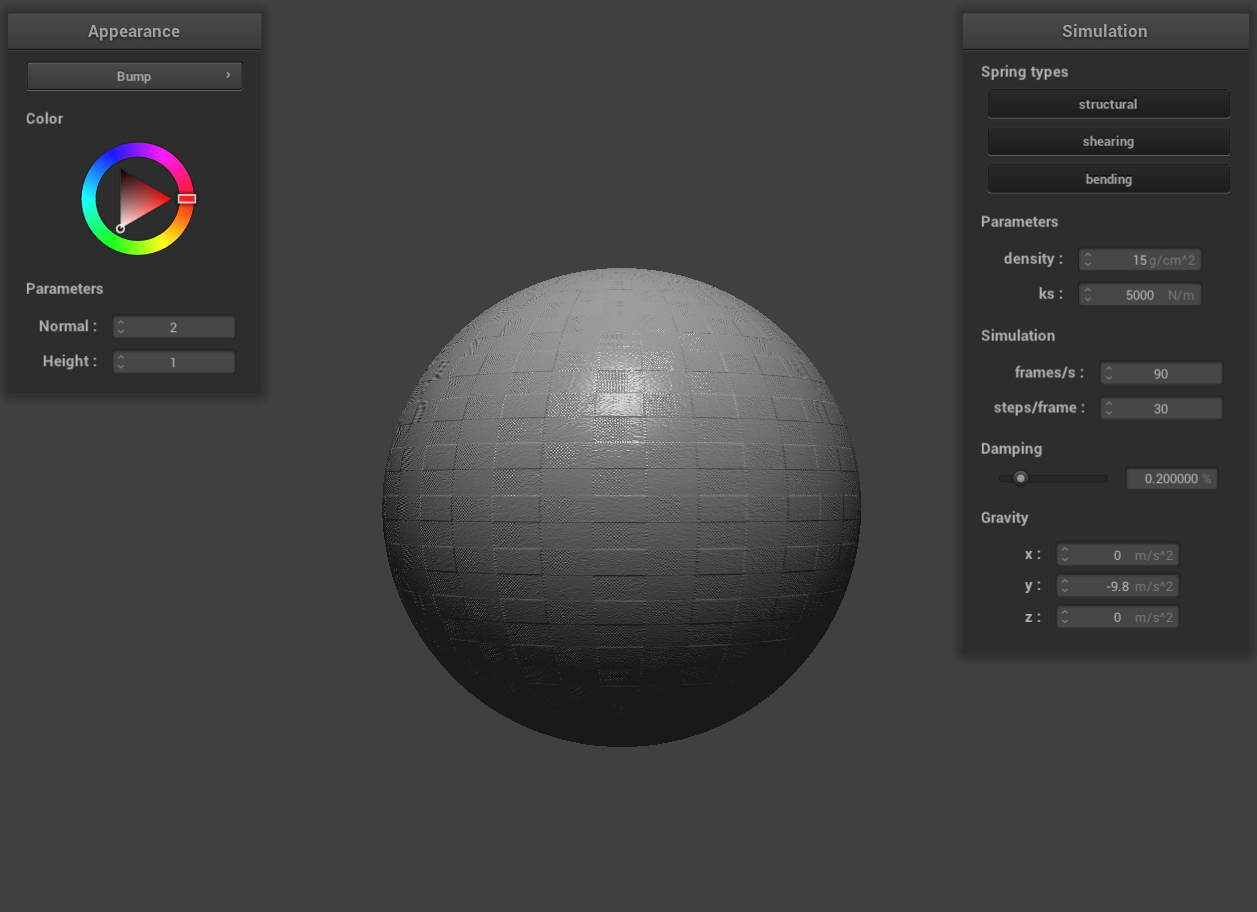Image resolution: width=1257 pixels, height=912 pixels.
Task: Click the damping percentage value box
Action: click(x=1171, y=479)
